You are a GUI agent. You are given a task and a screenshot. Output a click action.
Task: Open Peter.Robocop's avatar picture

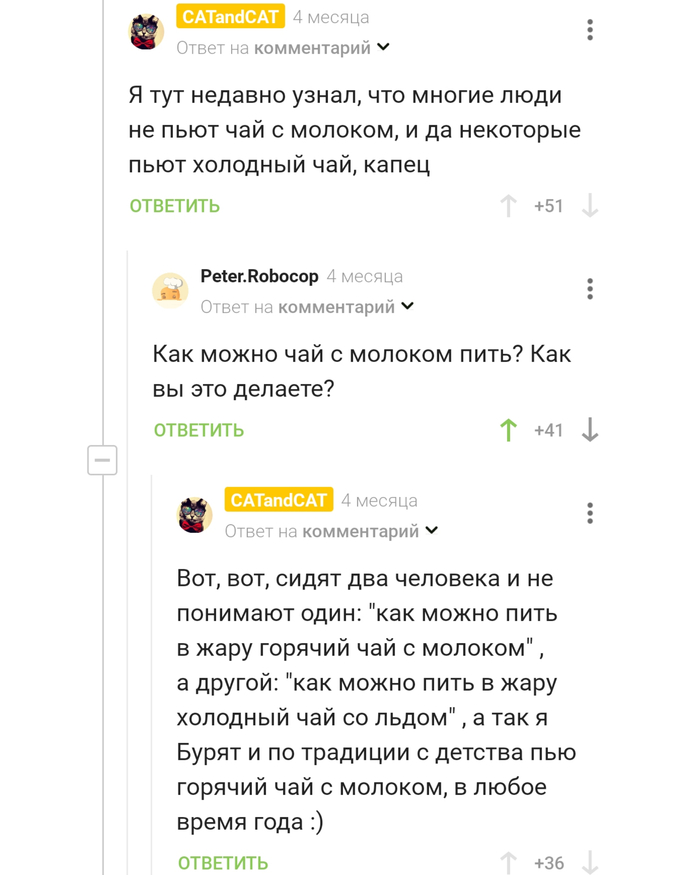pos(170,289)
